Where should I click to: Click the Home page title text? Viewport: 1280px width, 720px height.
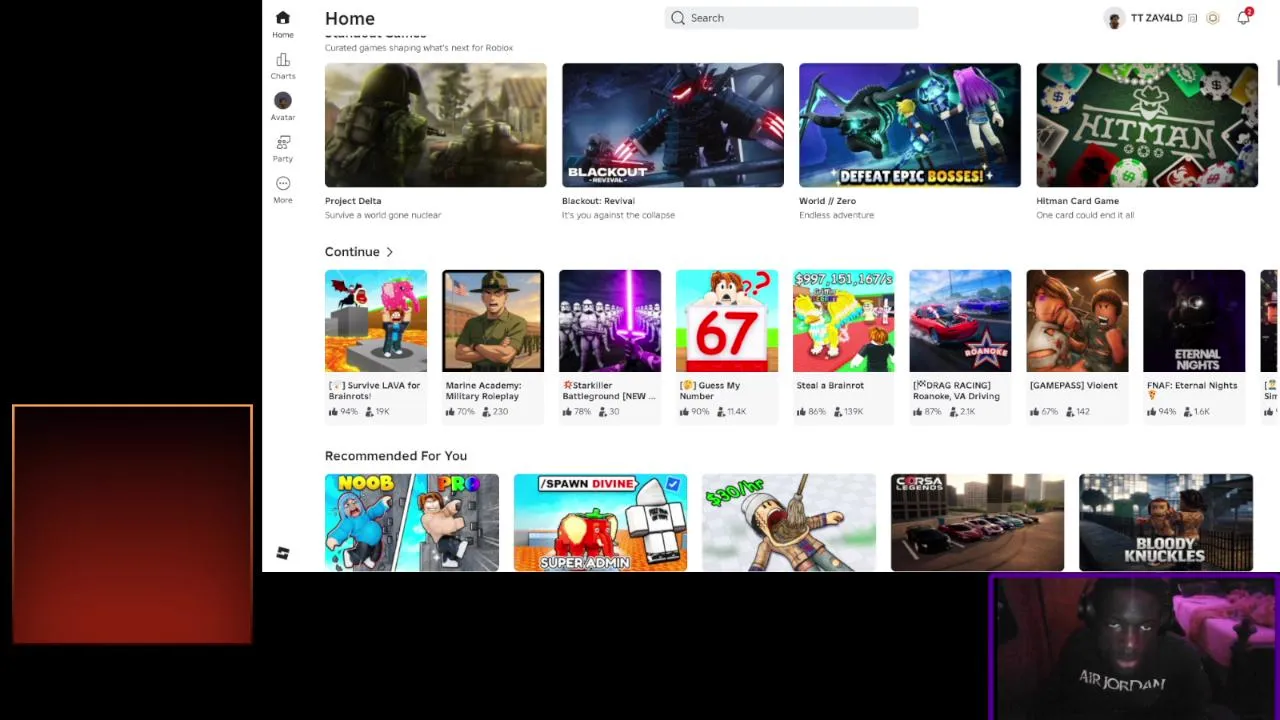click(350, 18)
